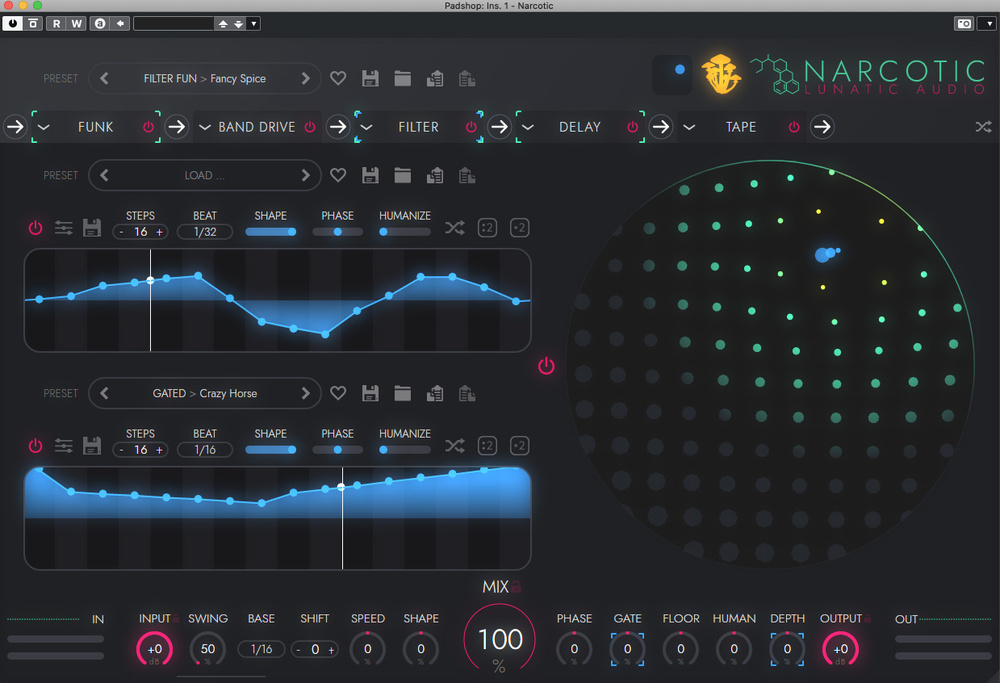Randomize the Crazy Horse sequencer with shuffle icon
Viewport: 1000px width, 683px height.
(455, 445)
